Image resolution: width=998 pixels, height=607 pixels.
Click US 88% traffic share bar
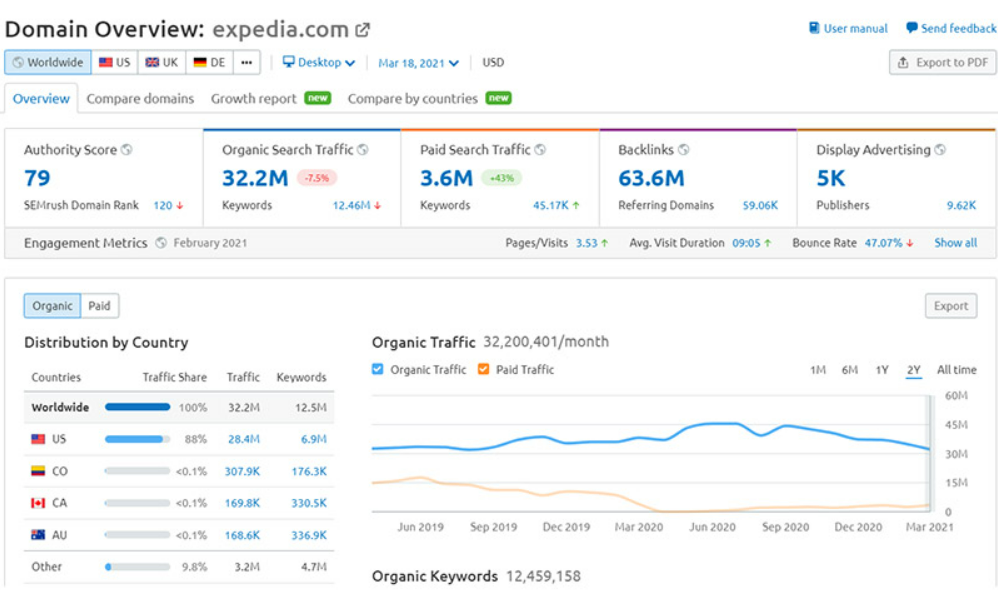click(137, 439)
